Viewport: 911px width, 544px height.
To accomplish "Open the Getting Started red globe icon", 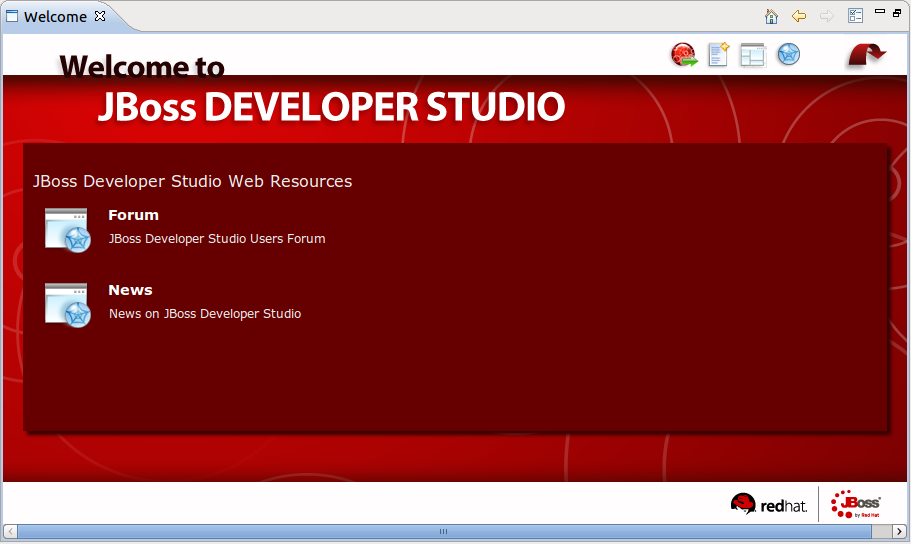I will 684,55.
